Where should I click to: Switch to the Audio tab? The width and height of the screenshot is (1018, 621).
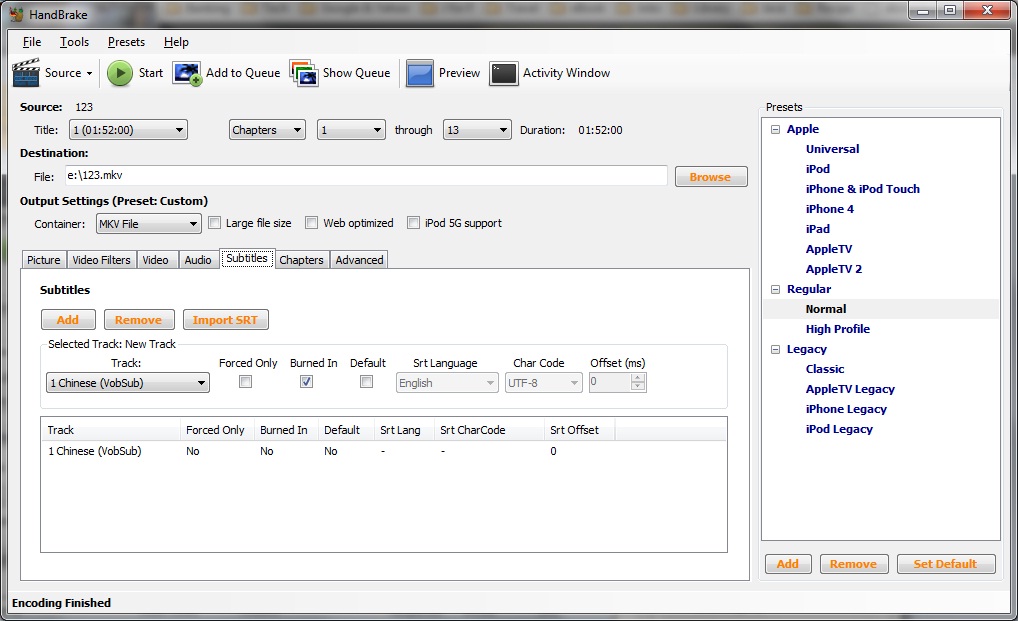[198, 260]
